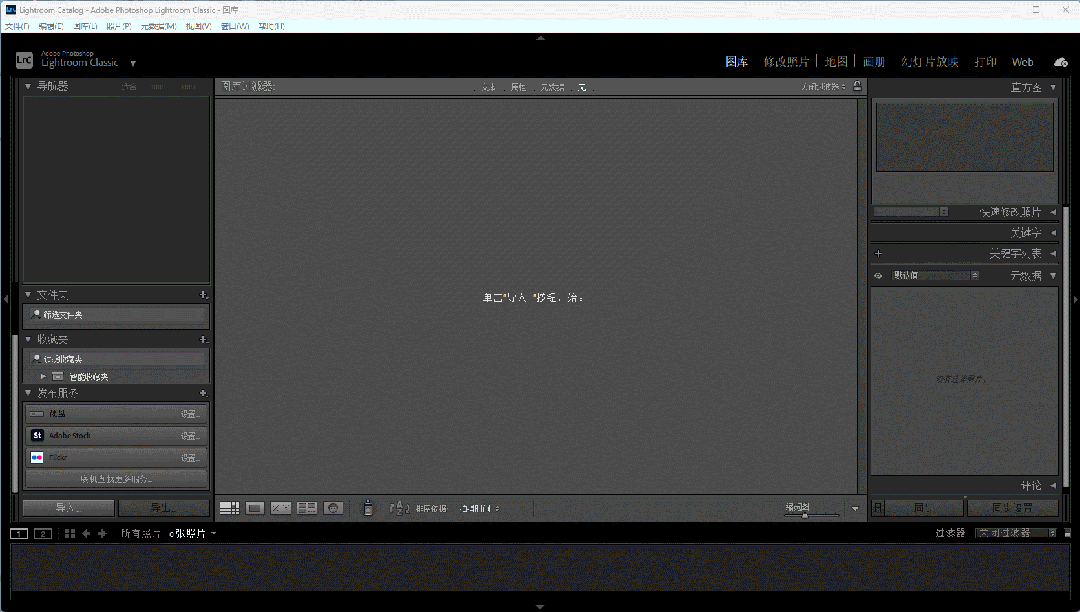Open the Metadata menu
Viewport: 1080px width, 612px height.
158,26
